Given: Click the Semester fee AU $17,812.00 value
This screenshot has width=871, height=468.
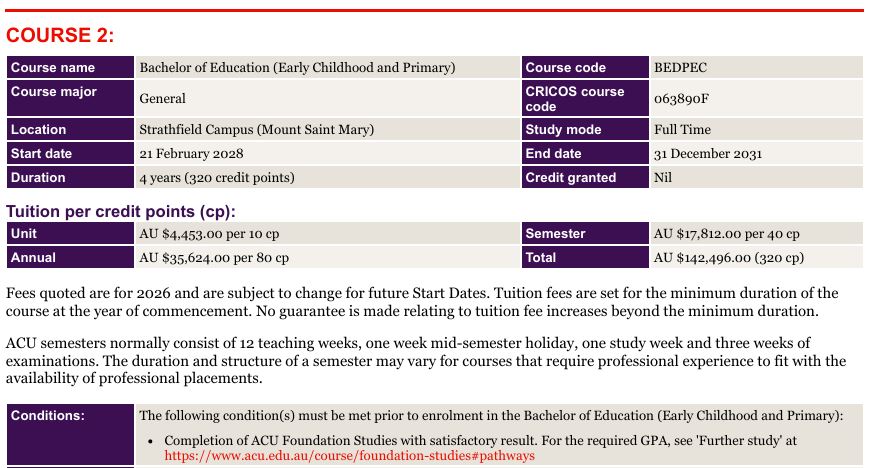Looking at the screenshot, I should point(727,234).
